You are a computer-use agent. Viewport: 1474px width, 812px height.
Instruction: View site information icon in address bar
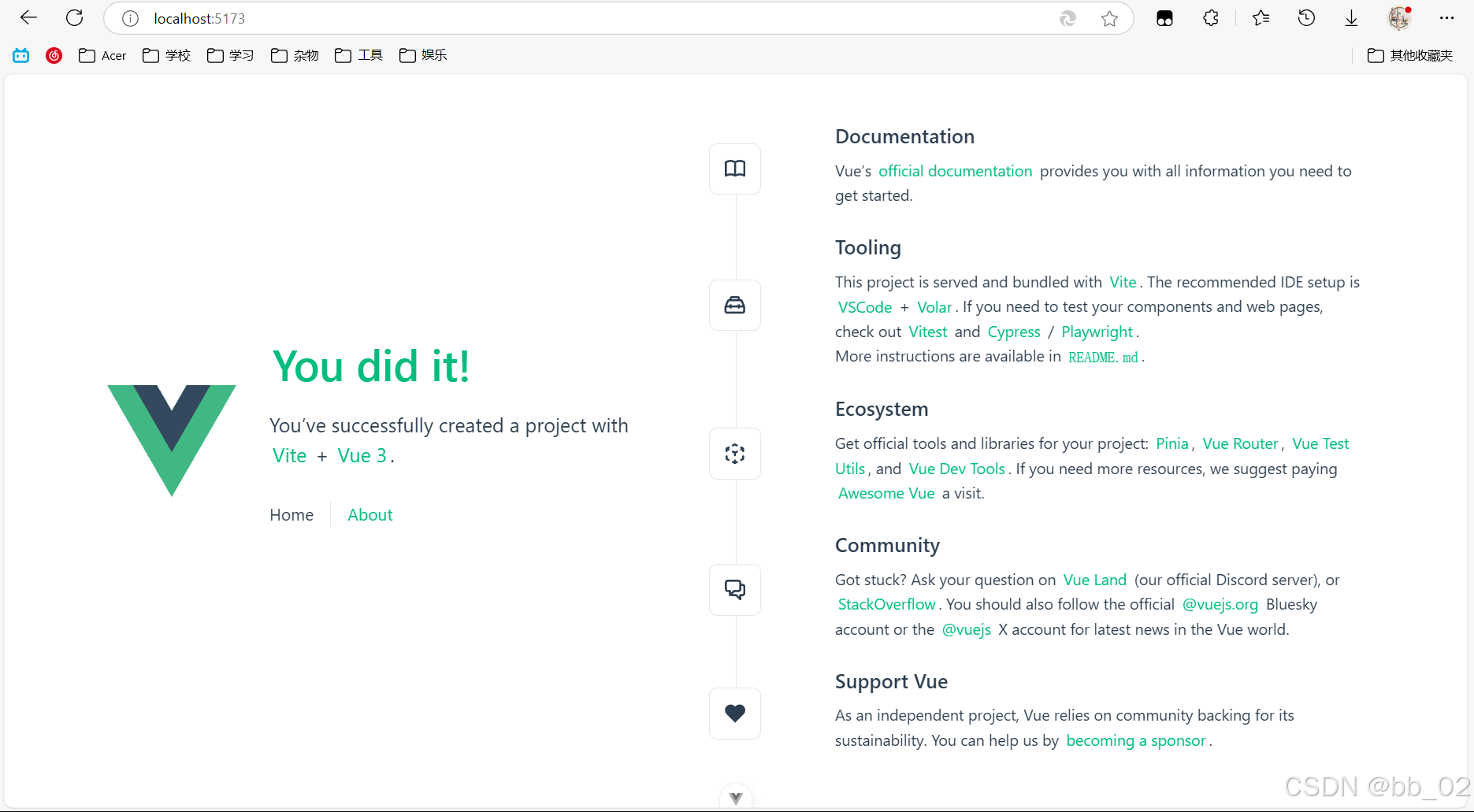click(x=131, y=18)
